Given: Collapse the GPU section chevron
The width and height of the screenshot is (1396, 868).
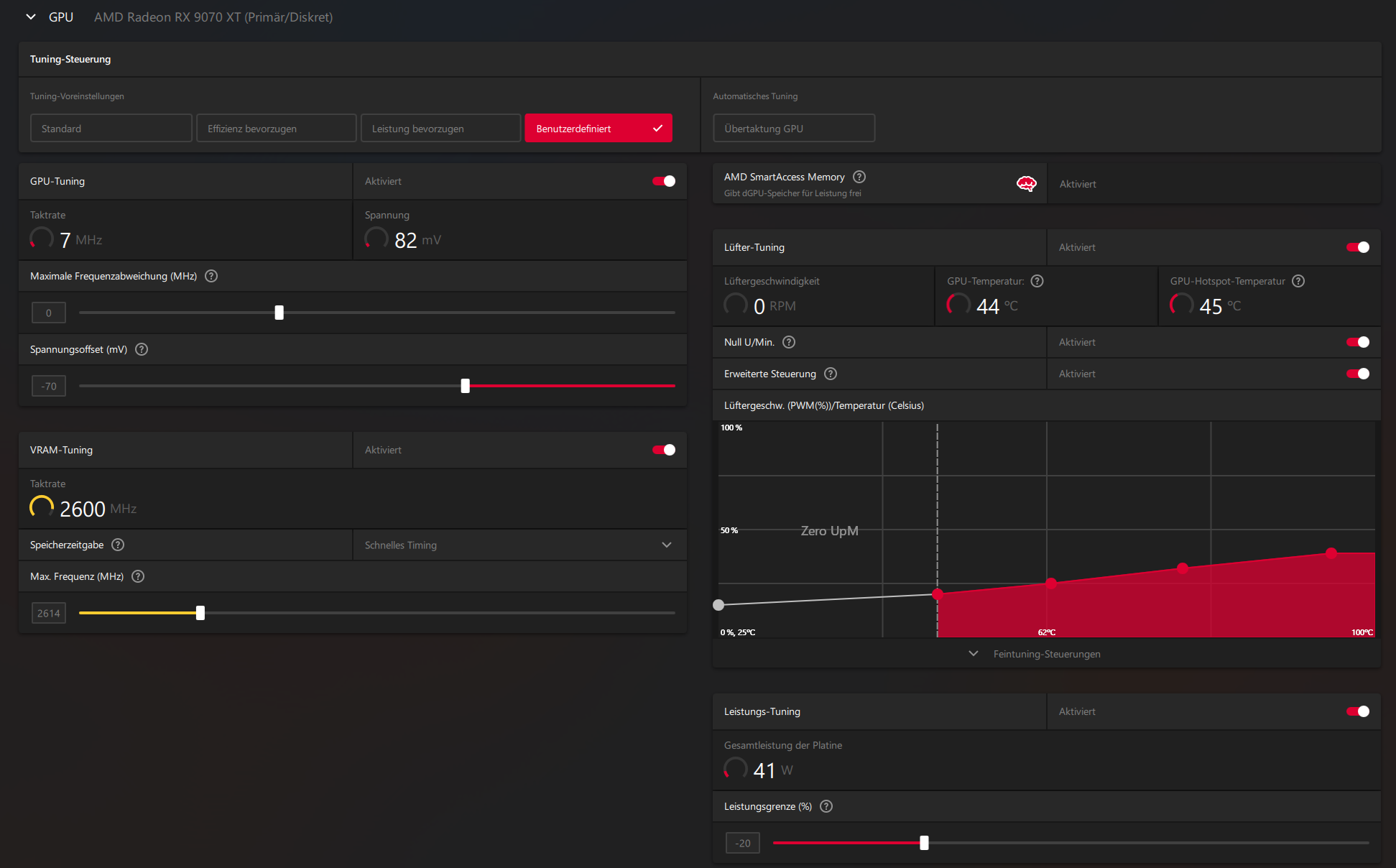Looking at the screenshot, I should (x=31, y=17).
